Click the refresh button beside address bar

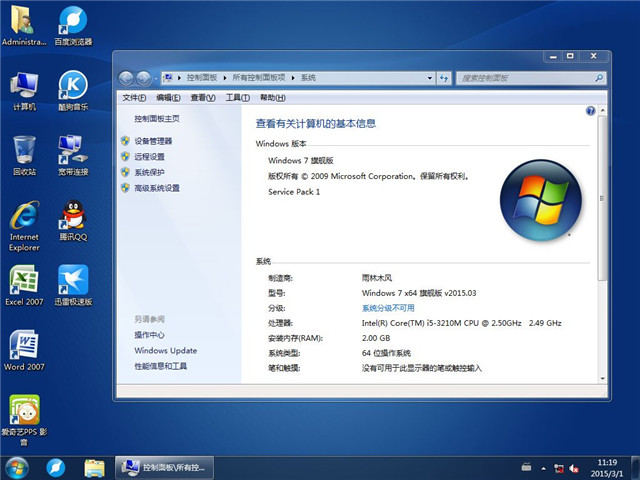pos(444,78)
